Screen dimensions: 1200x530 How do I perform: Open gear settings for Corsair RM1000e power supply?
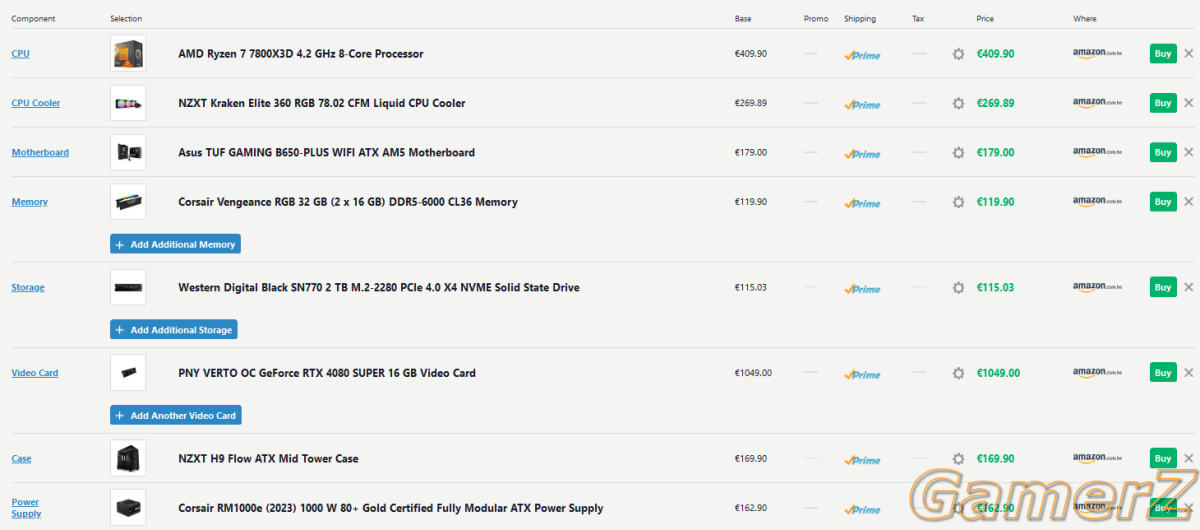(x=958, y=508)
